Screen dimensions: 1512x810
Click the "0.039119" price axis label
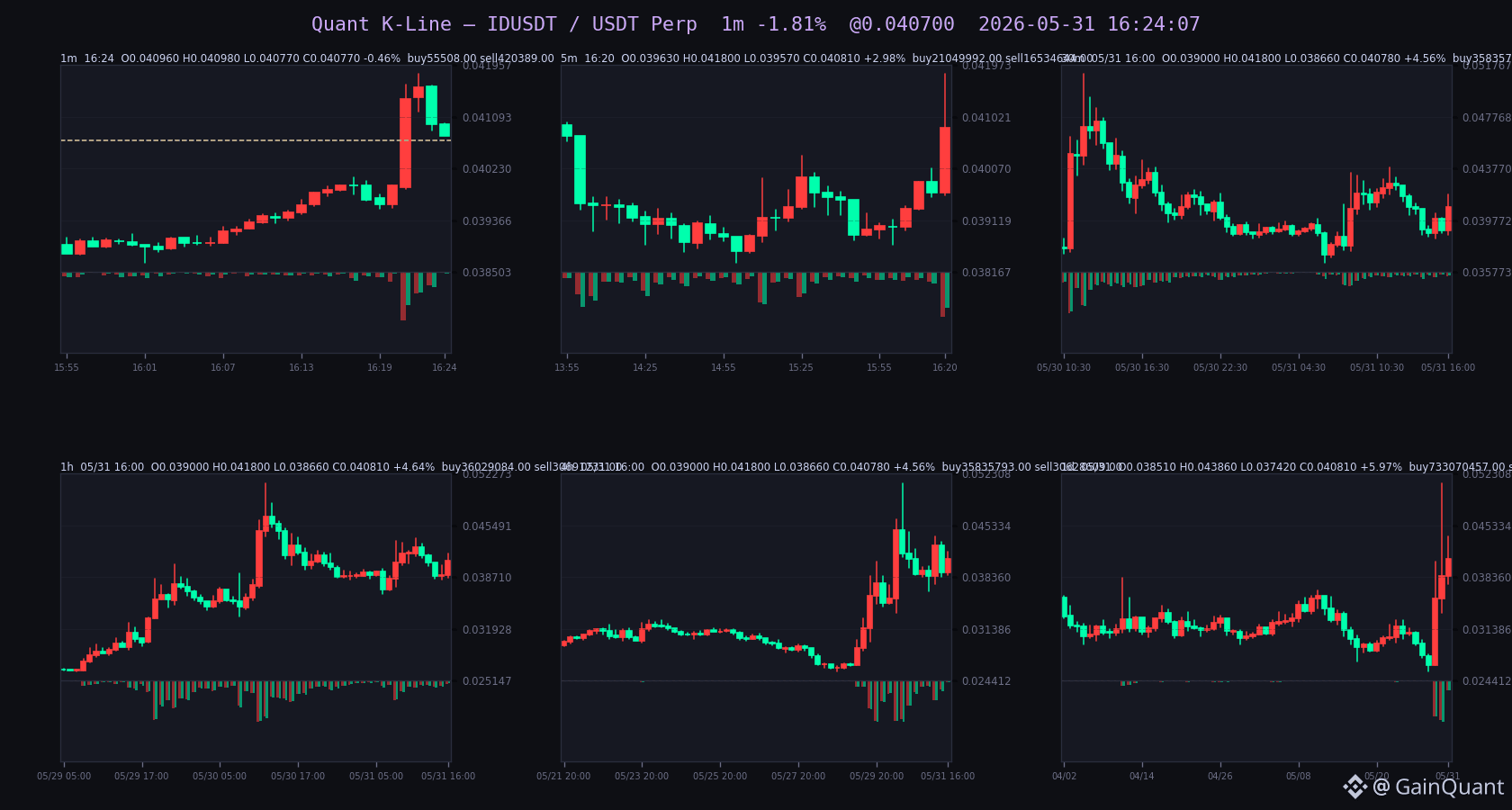(986, 221)
